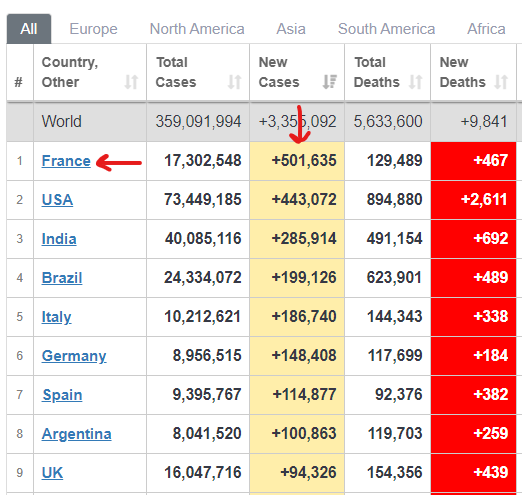522x495 pixels.
Task: Sort table by Country name arrows icon
Action: point(131,82)
